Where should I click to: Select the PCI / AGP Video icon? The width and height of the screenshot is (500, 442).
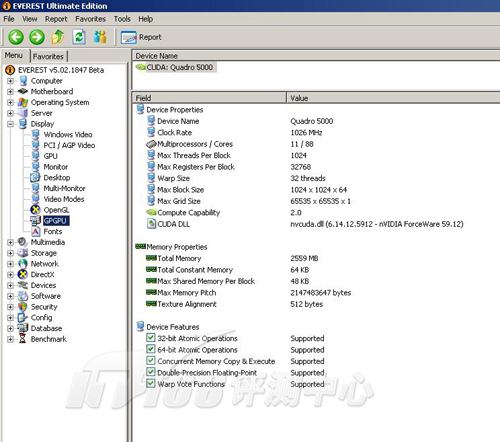[x=35, y=145]
